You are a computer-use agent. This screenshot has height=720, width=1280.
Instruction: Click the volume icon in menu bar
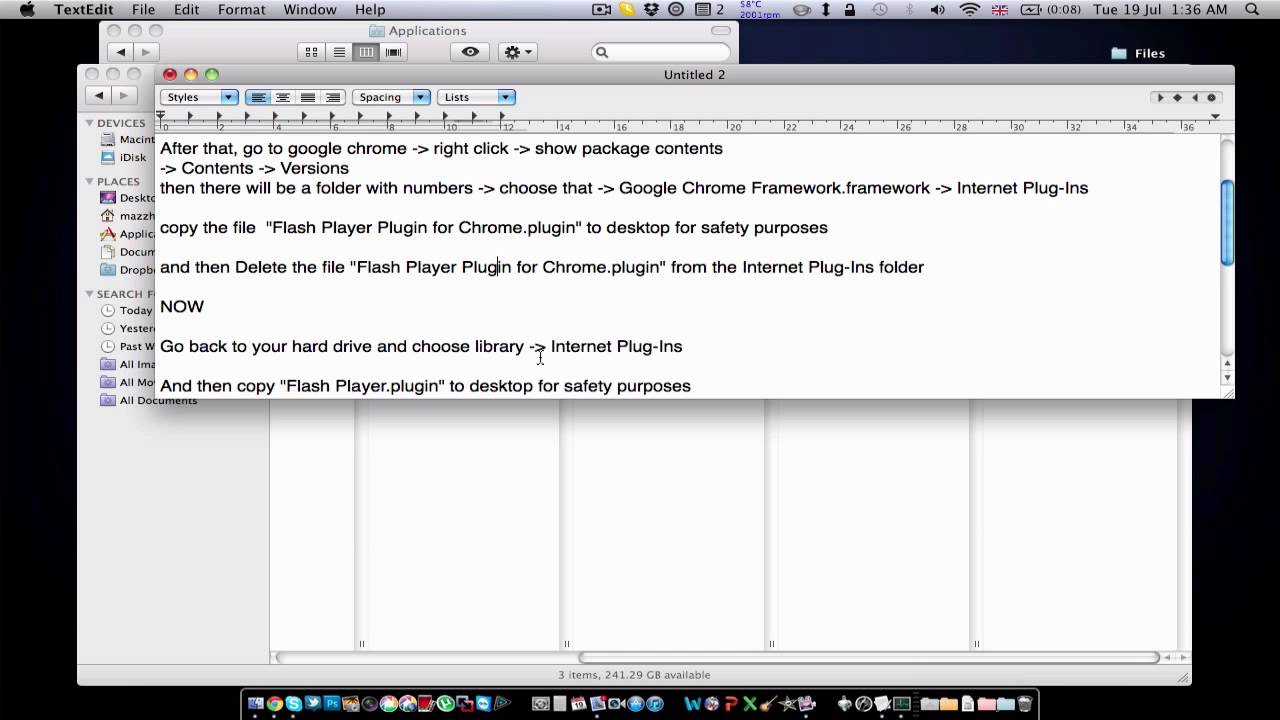(938, 10)
